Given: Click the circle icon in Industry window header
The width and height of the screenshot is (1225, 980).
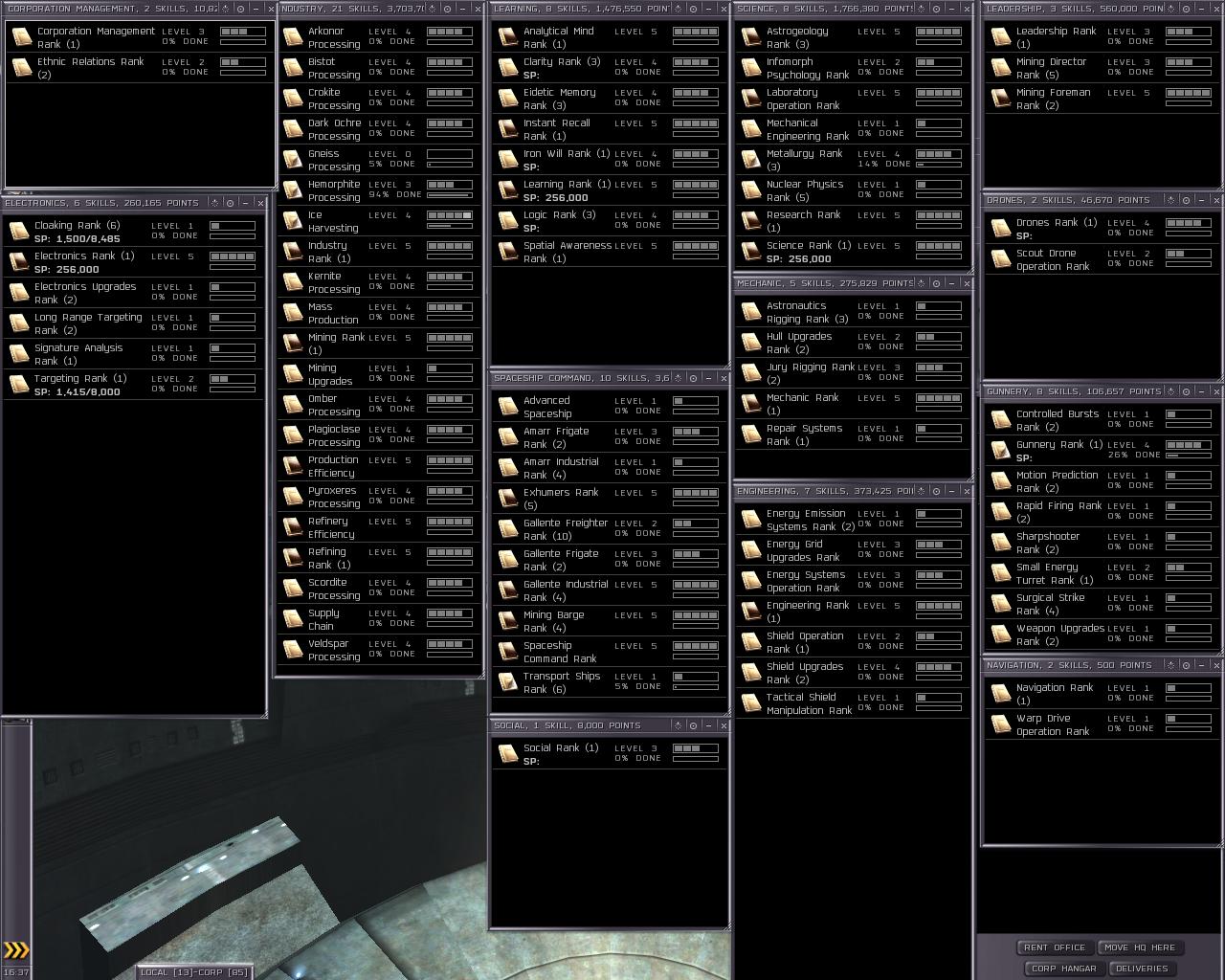Looking at the screenshot, I should [x=446, y=9].
